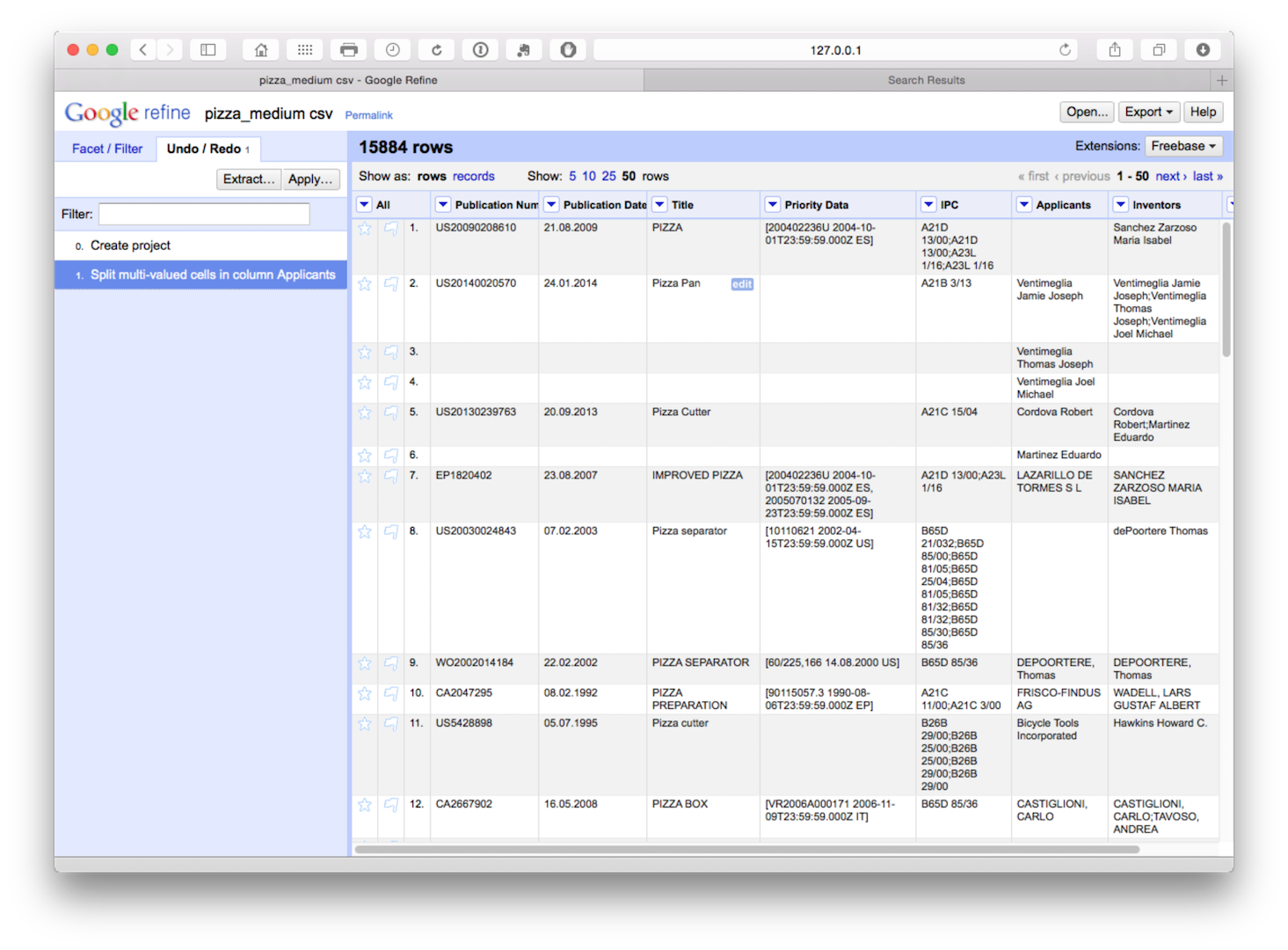Flag row 5 Pizza Cutter
Screen dimensions: 1288x950
click(390, 413)
